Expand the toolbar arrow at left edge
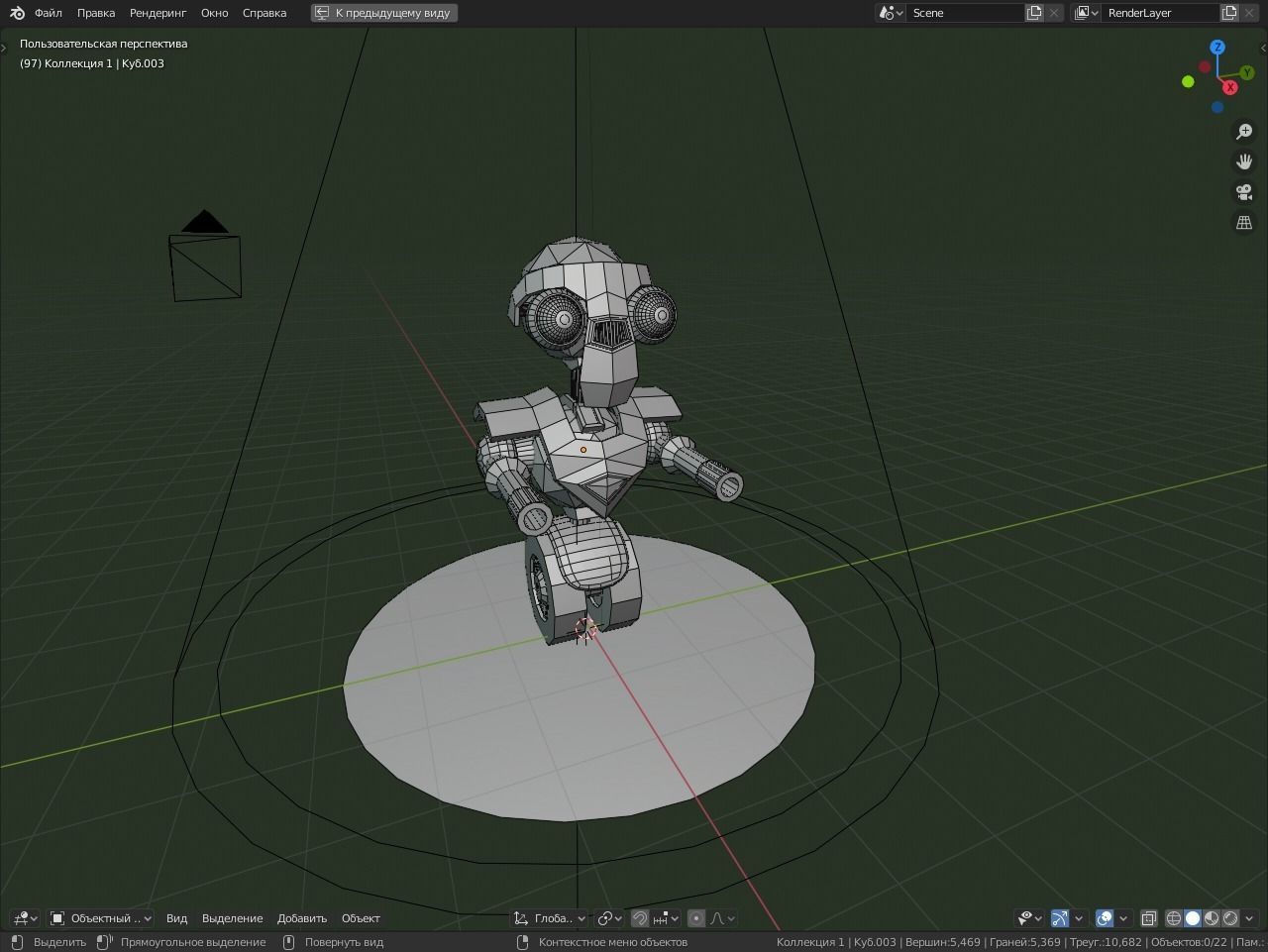 point(4,47)
